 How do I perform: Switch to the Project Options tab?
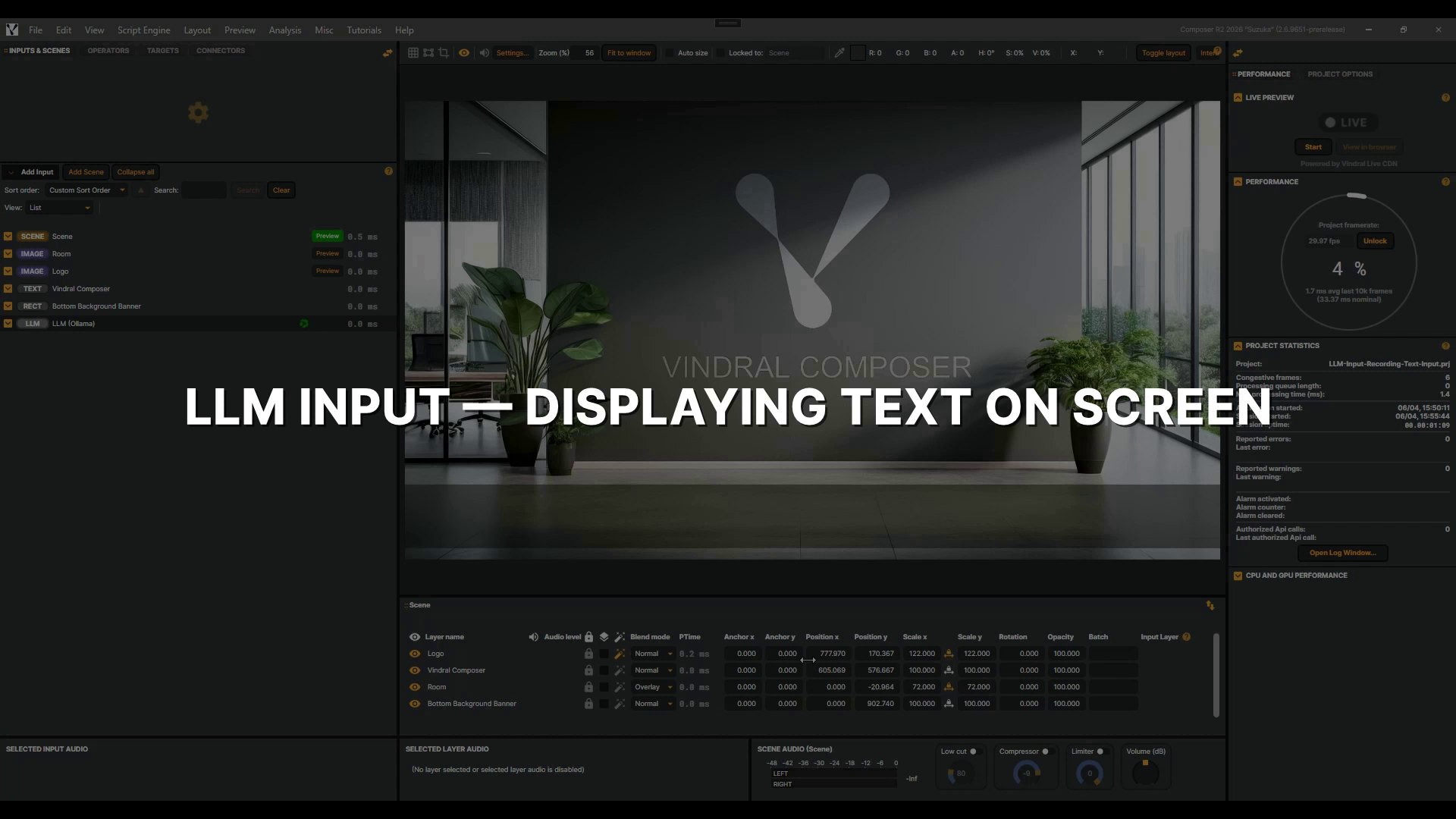1340,74
